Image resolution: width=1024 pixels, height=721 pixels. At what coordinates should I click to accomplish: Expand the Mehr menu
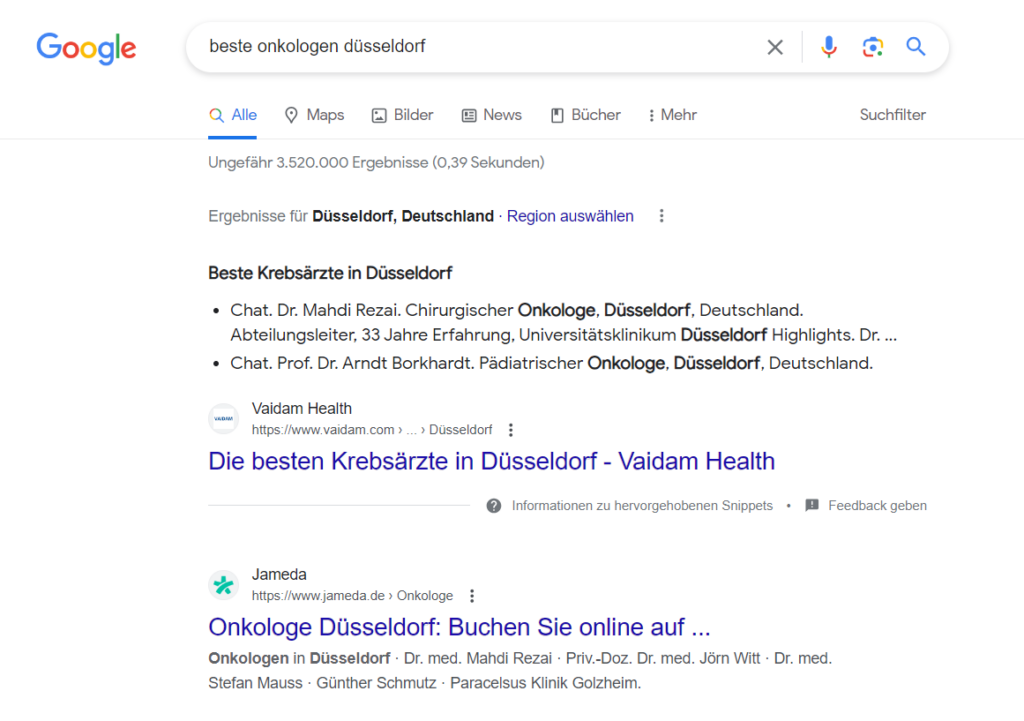[x=672, y=115]
